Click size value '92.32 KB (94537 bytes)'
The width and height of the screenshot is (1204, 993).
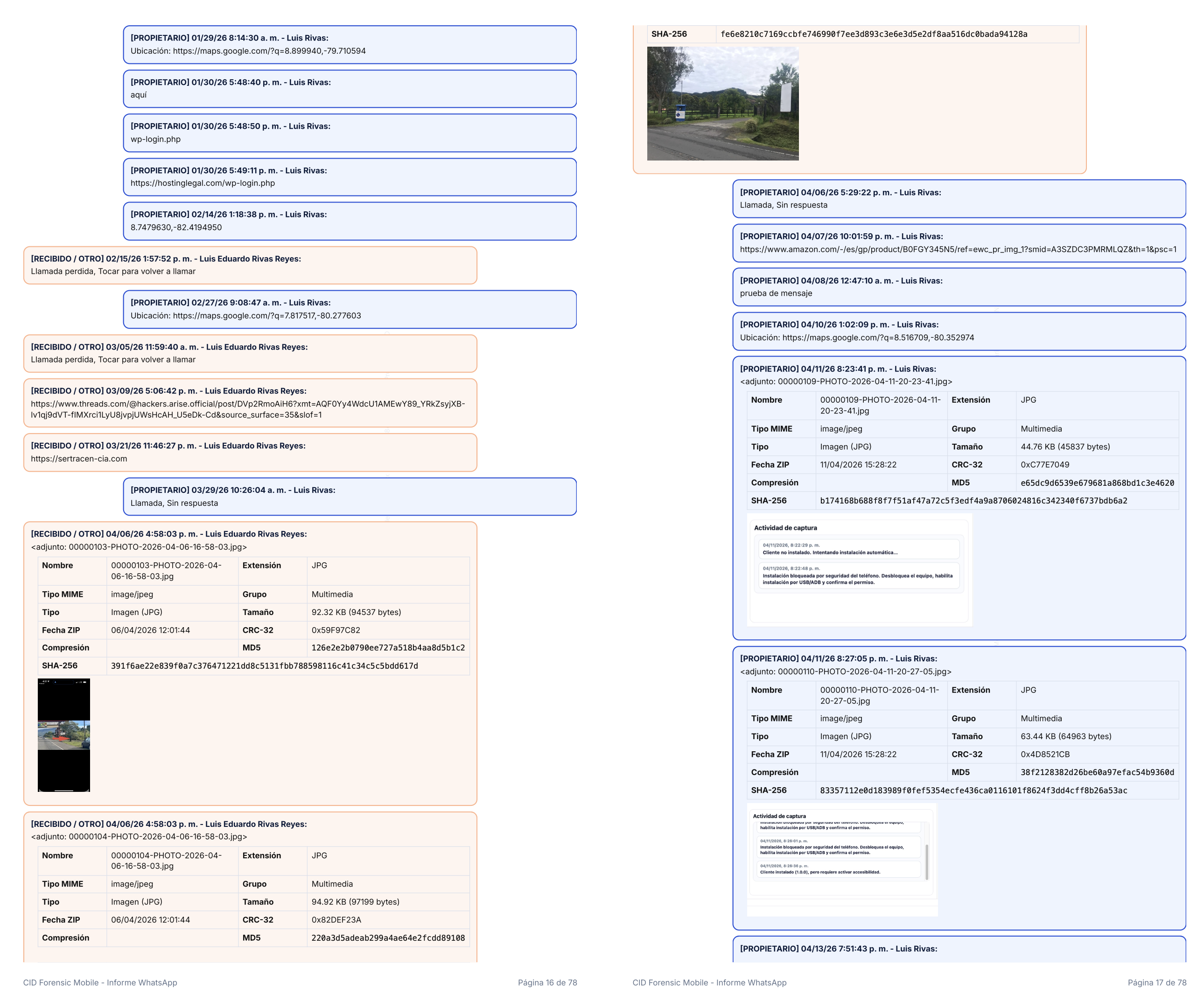357,612
